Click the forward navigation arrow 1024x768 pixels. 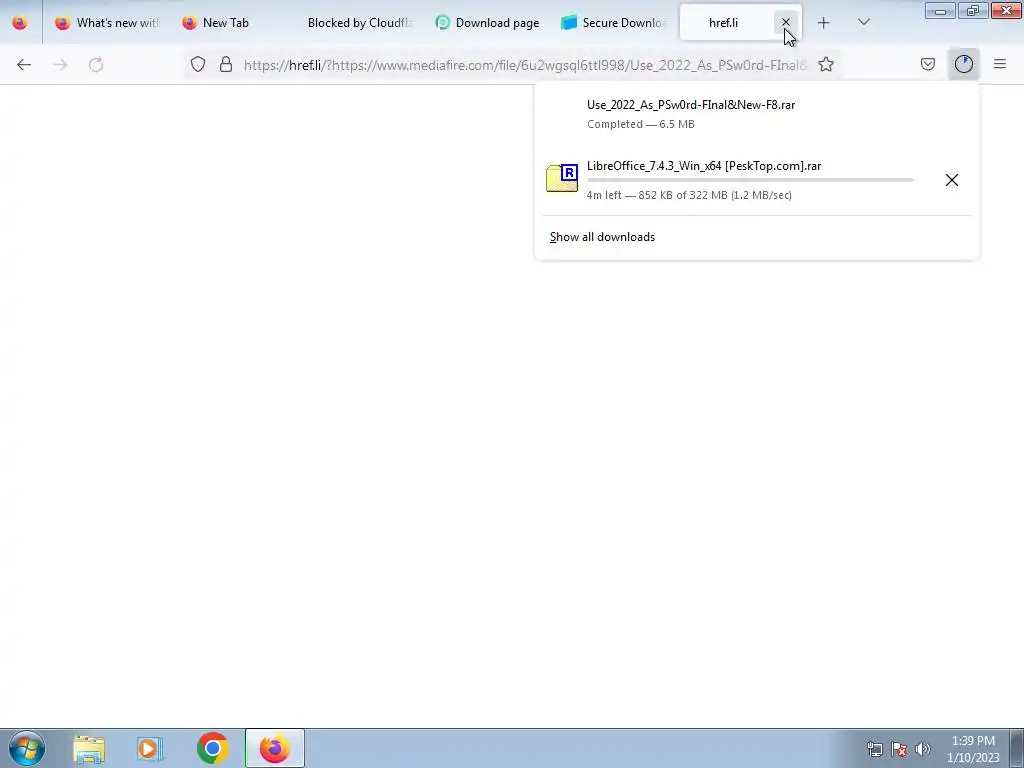pyautogui.click(x=60, y=64)
